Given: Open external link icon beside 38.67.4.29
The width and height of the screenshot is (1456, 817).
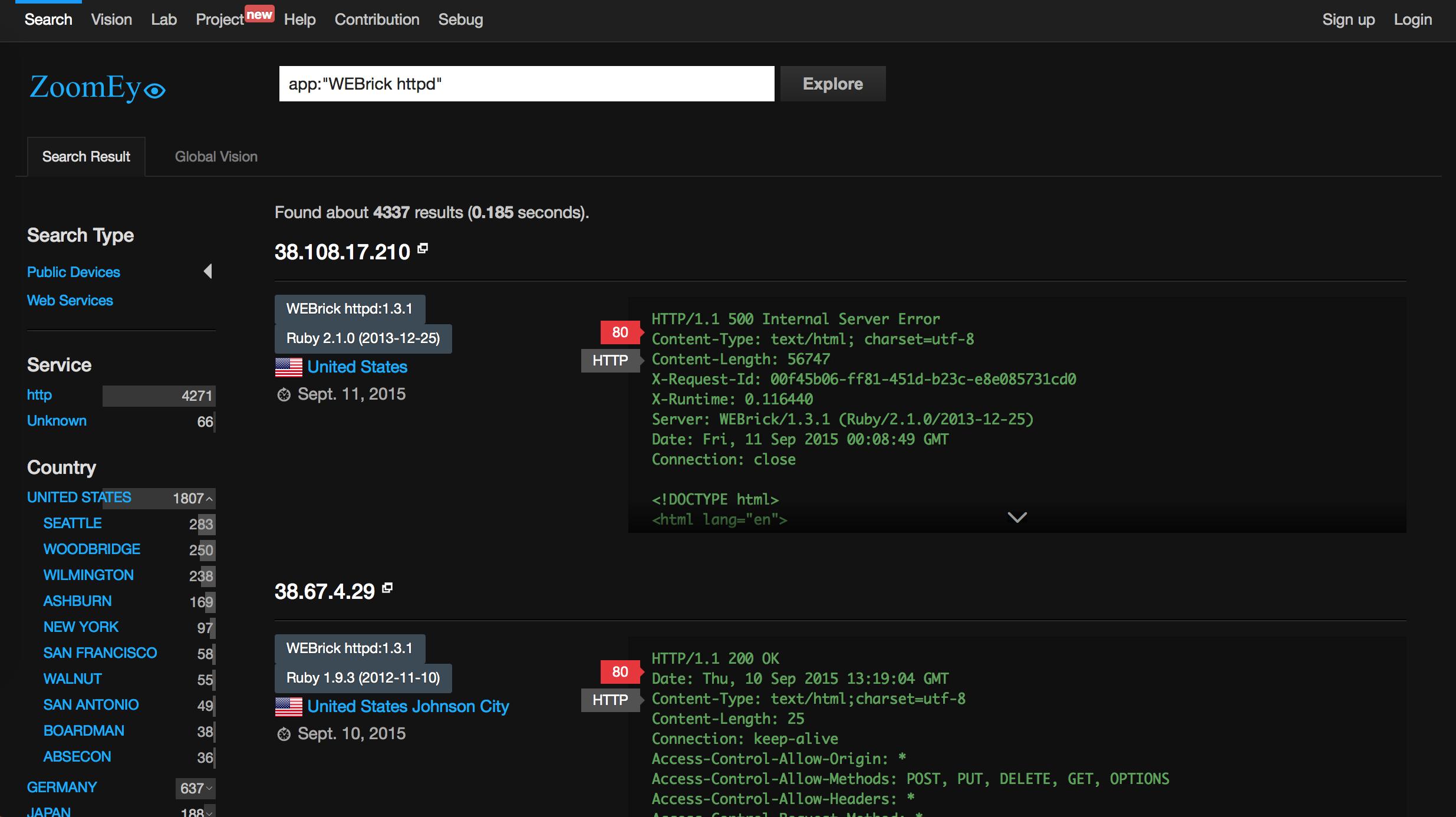Looking at the screenshot, I should [387, 588].
